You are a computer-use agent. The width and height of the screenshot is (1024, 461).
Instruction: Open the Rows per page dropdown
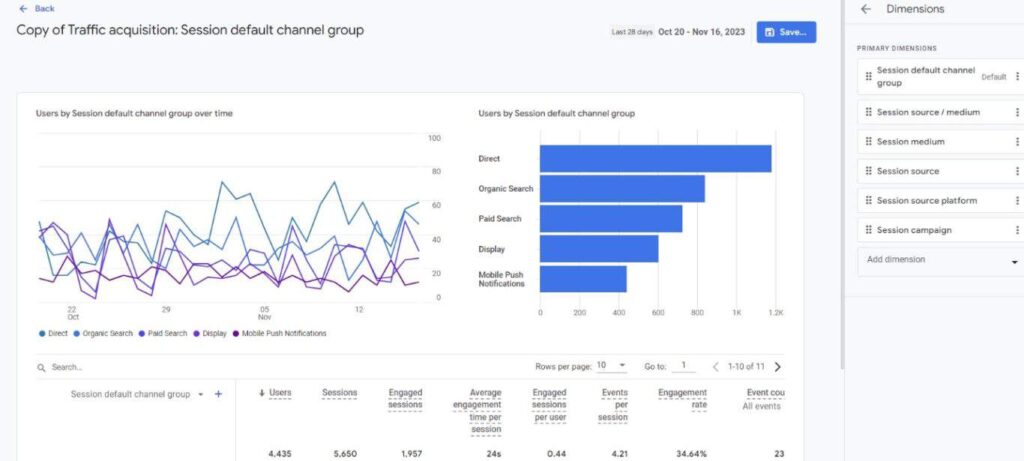[611, 366]
